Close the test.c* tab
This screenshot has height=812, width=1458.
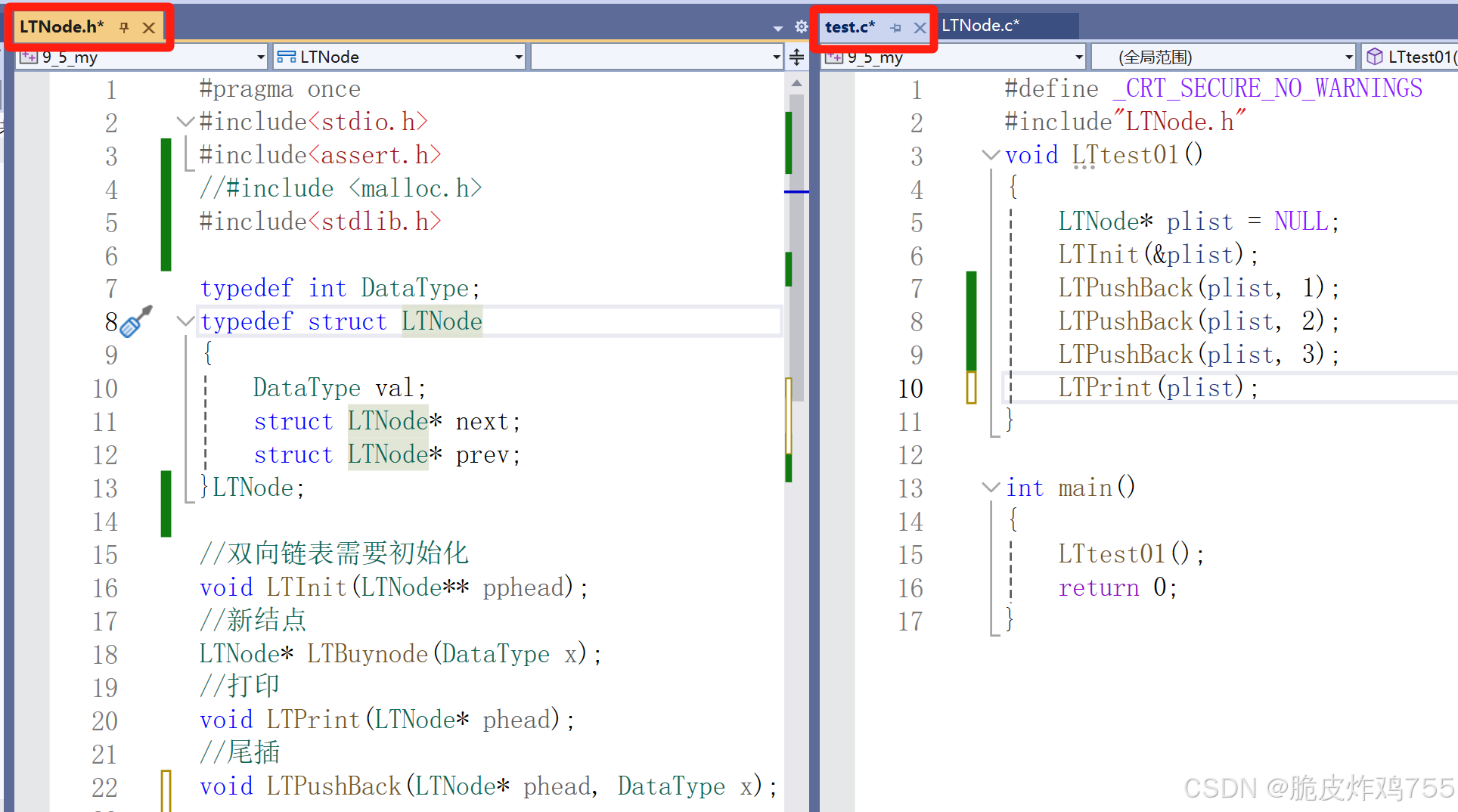920,28
